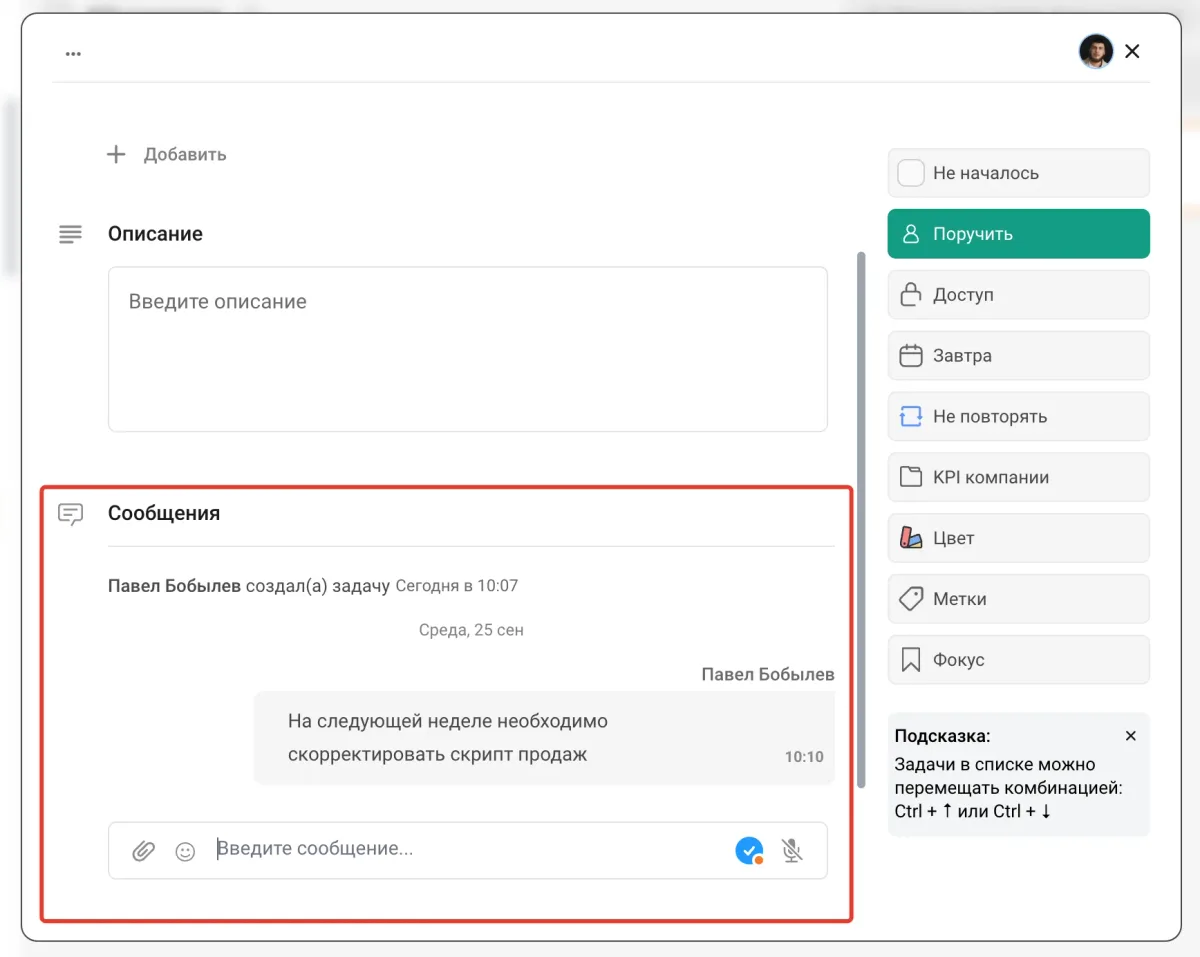Toggle the Не началось status checkbox
The image size is (1200, 957).
pyautogui.click(x=911, y=173)
